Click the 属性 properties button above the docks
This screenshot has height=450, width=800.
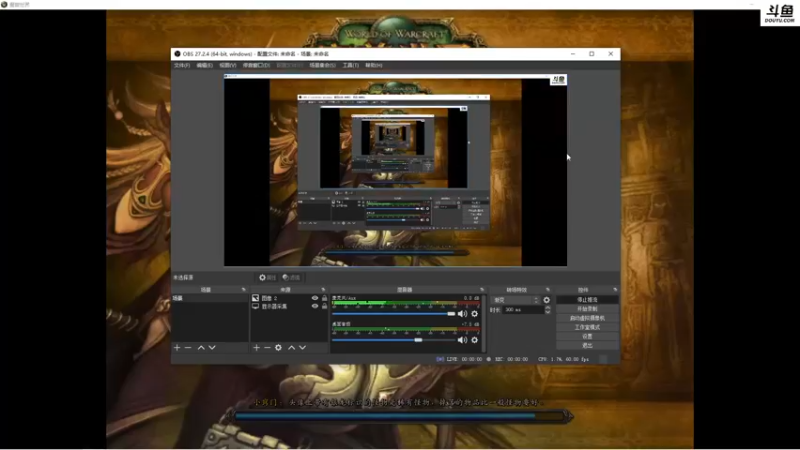coord(267,278)
